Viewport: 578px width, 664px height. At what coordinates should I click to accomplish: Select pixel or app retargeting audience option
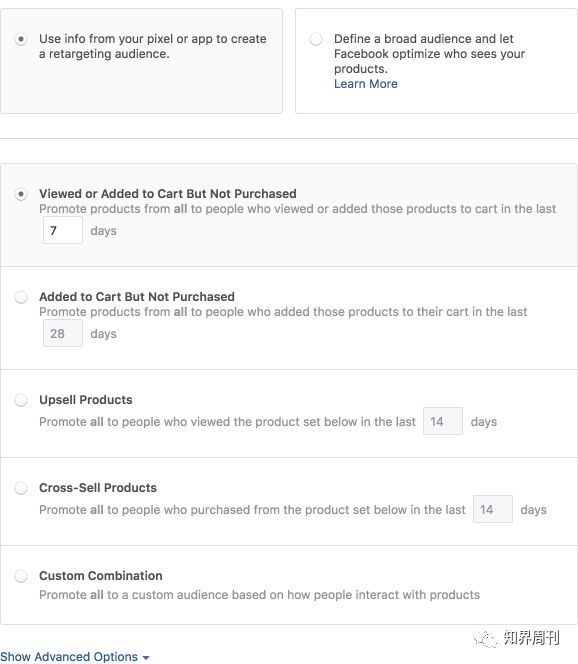click(21, 39)
